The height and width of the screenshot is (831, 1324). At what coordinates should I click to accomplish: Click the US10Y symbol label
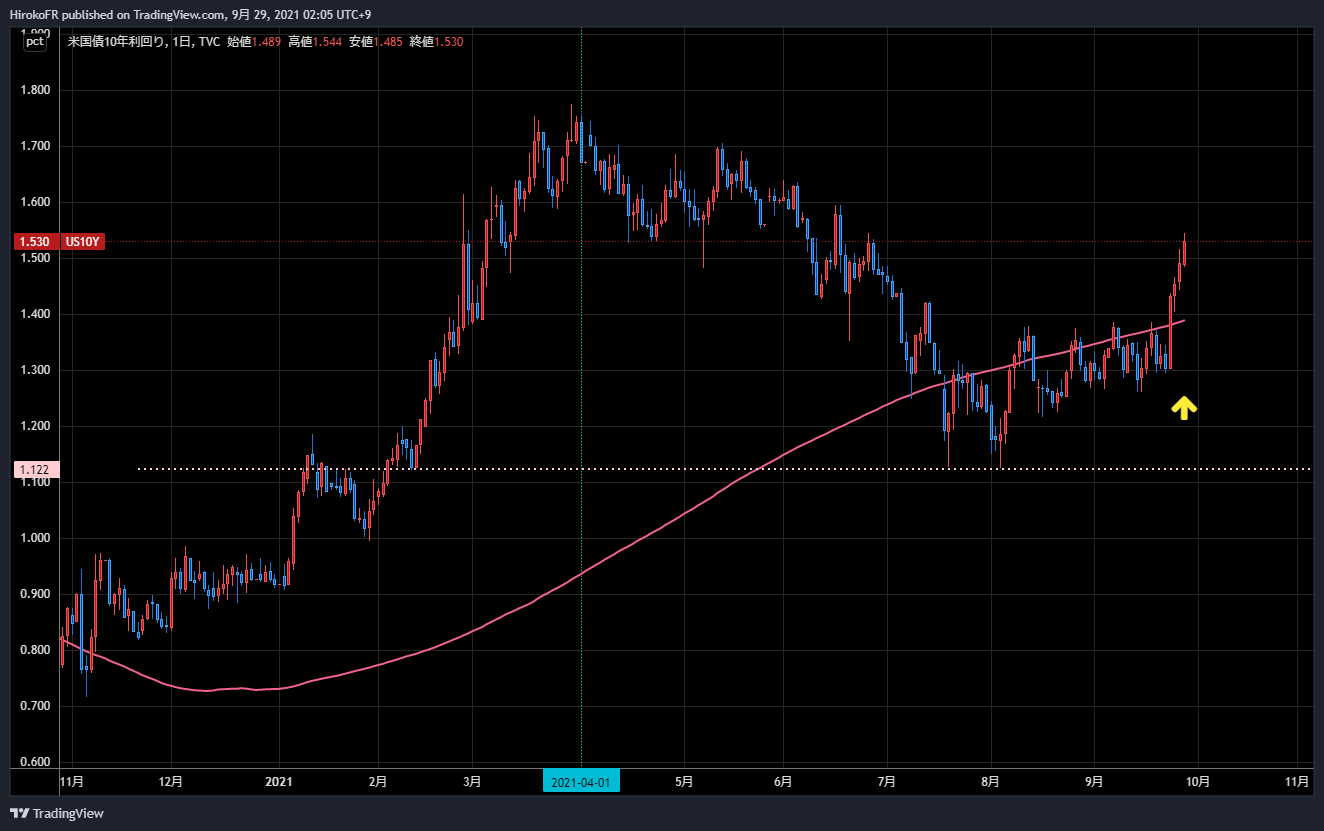[83, 241]
